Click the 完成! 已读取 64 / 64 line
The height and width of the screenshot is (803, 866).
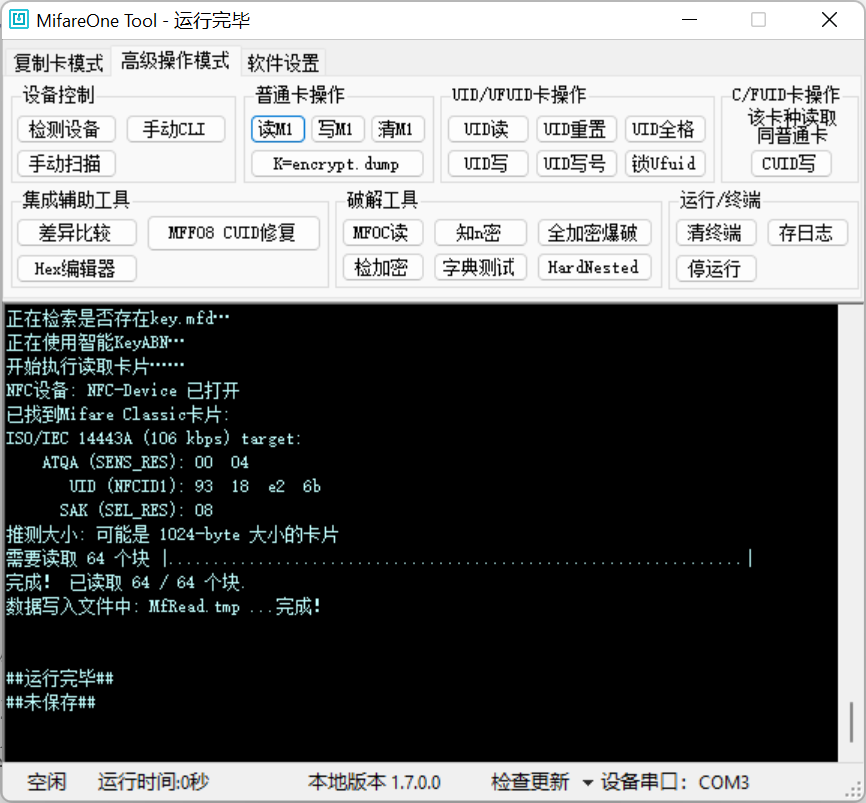point(125,582)
